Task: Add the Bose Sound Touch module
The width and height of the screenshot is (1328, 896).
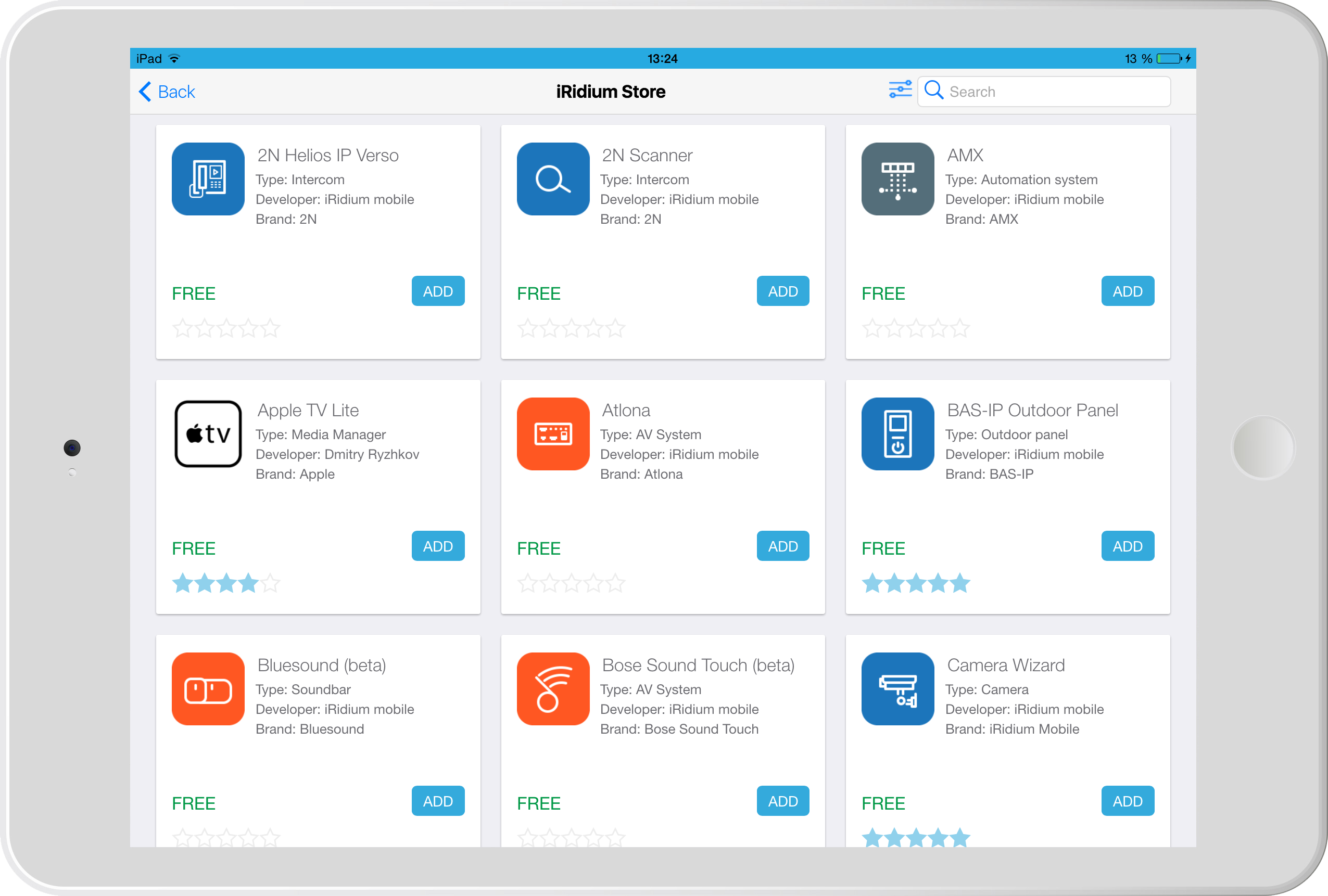Action: [x=783, y=801]
